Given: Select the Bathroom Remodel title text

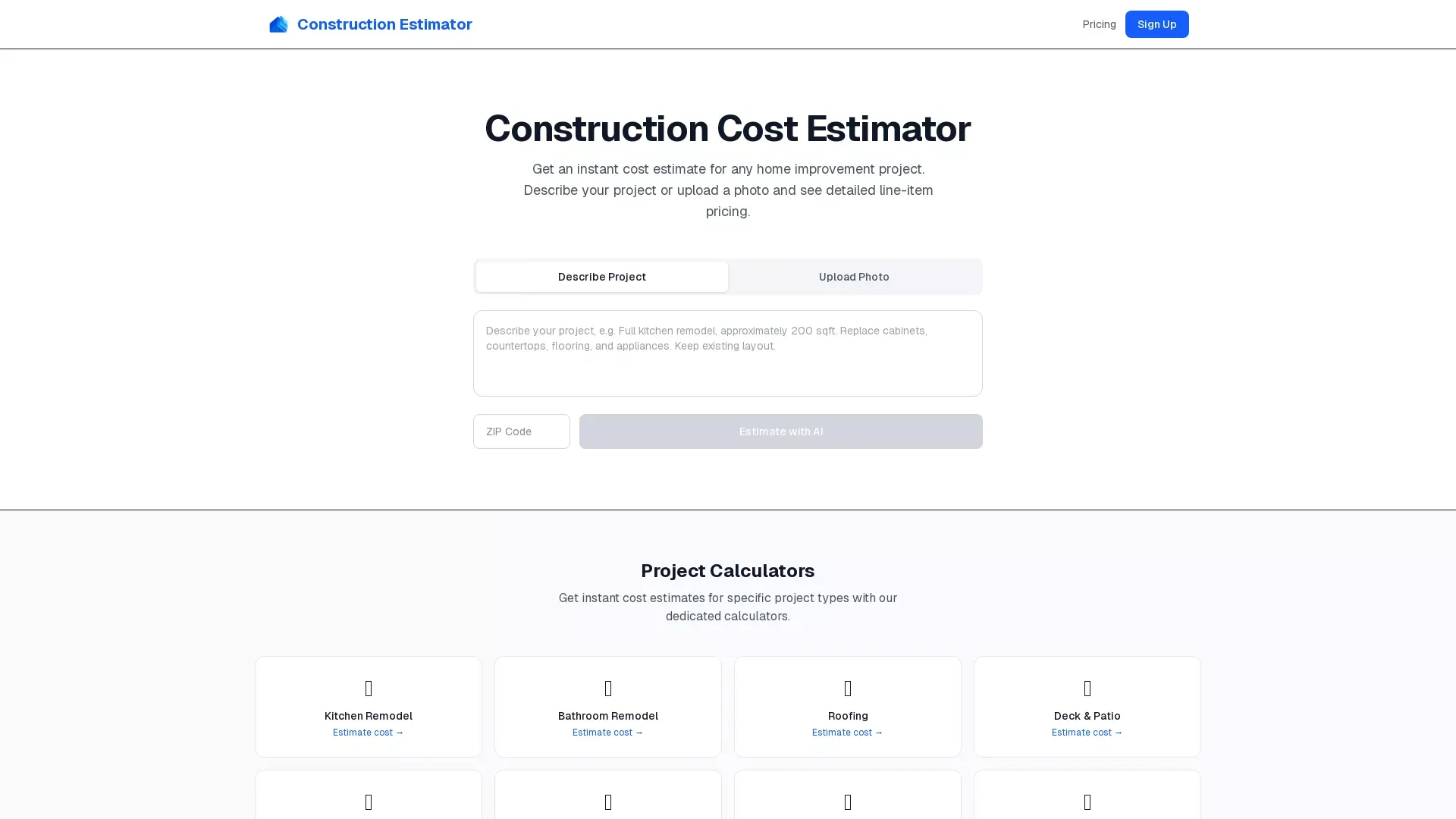Looking at the screenshot, I should point(608,716).
